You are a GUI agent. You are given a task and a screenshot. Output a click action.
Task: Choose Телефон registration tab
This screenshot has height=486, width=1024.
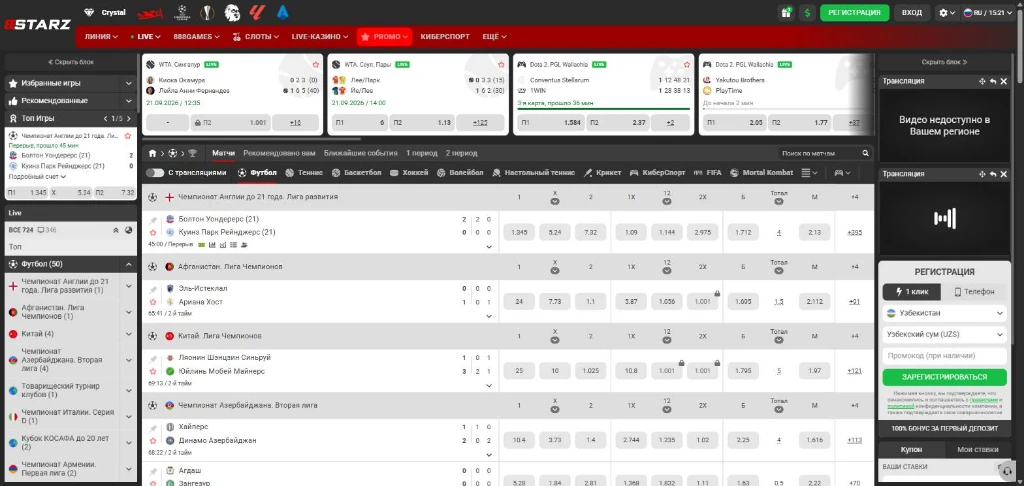coord(974,292)
